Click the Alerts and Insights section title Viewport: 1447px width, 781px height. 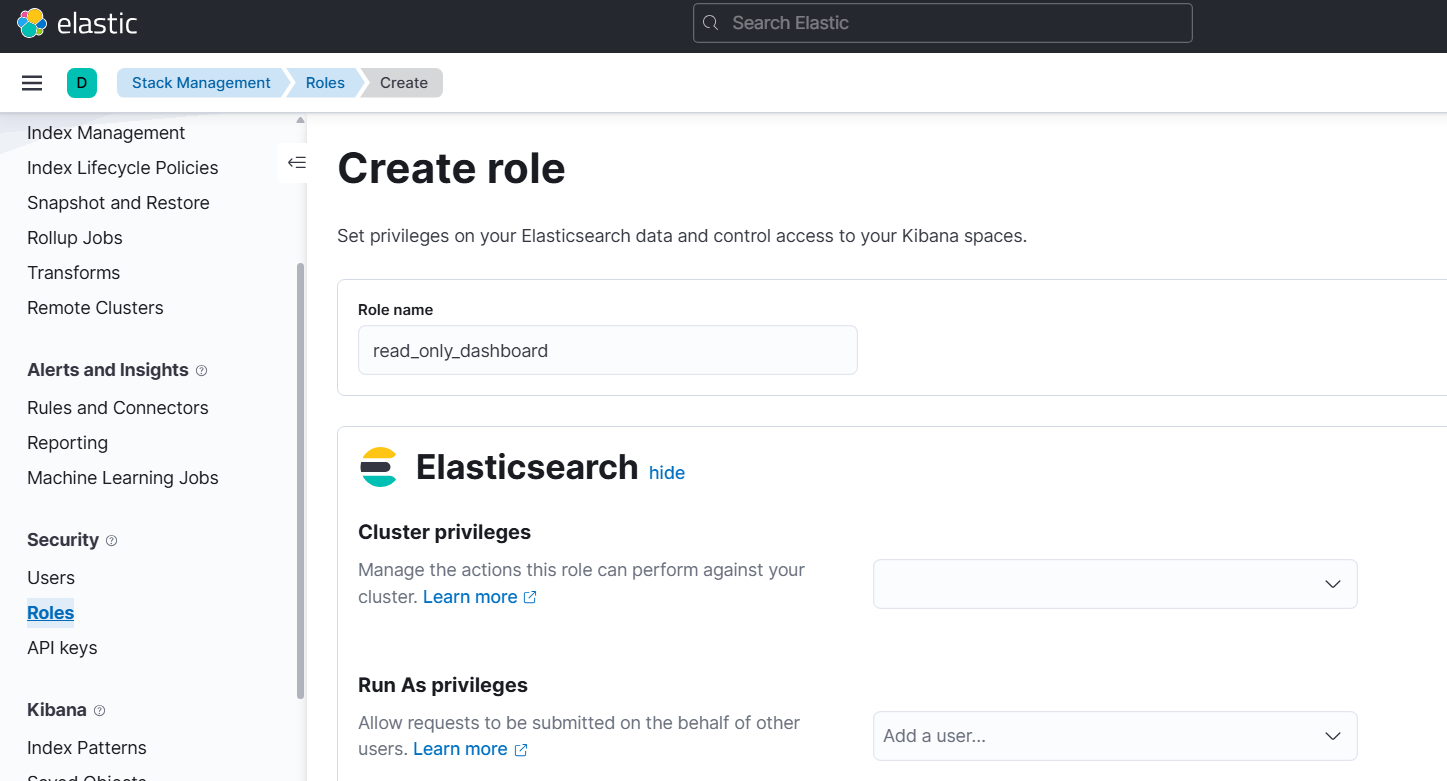(x=108, y=370)
